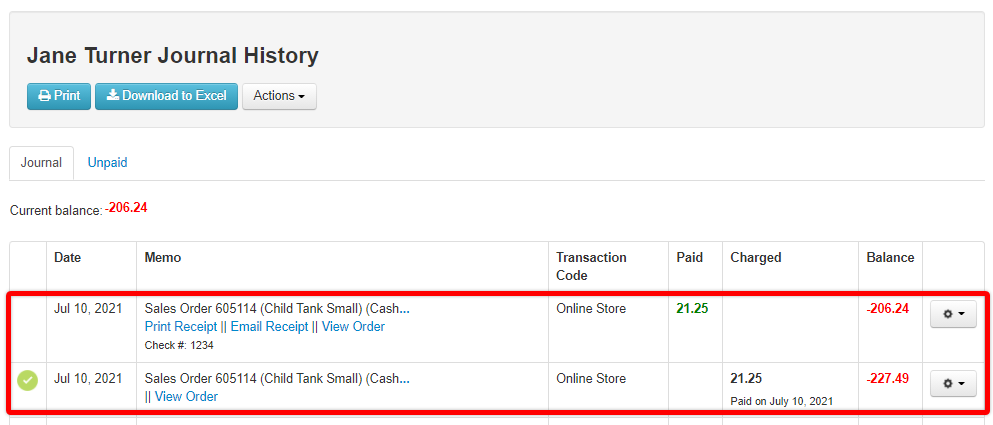Open View Order link beside Email Receipt
Viewport: 993px width, 425px height.
pyautogui.click(x=353, y=327)
